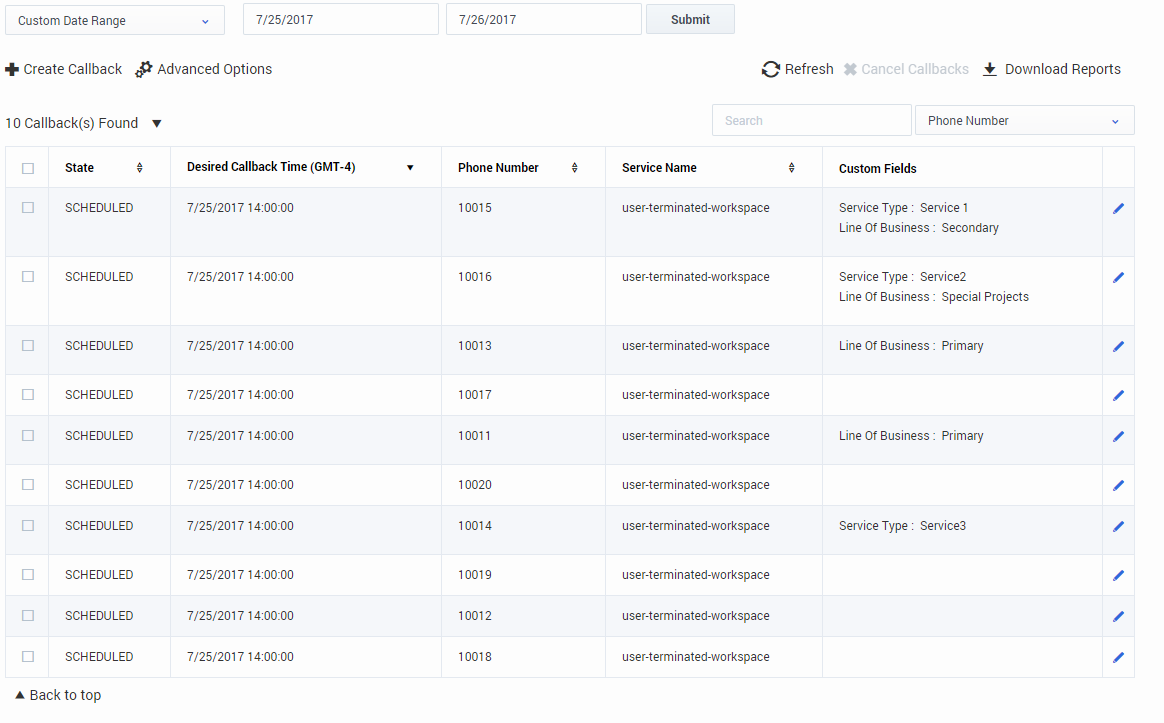
Task: Submit the date range
Action: click(x=690, y=19)
